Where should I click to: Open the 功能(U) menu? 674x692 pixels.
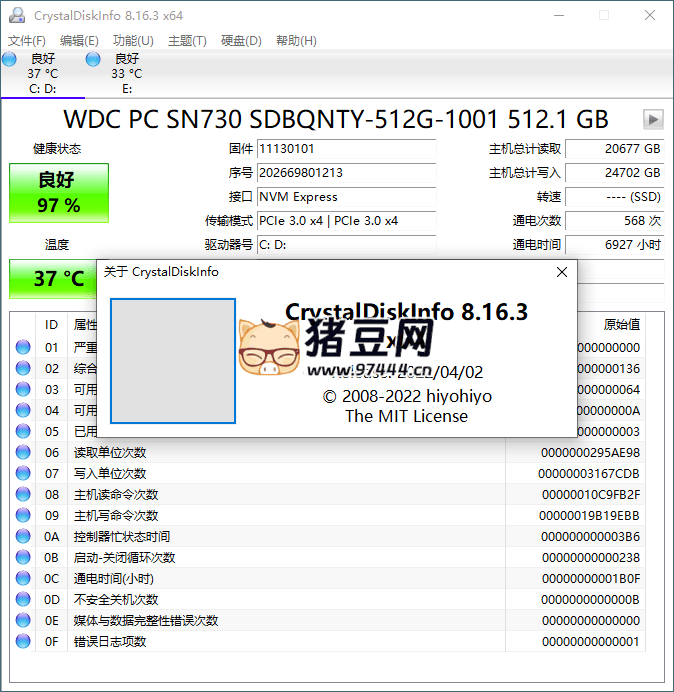(133, 41)
